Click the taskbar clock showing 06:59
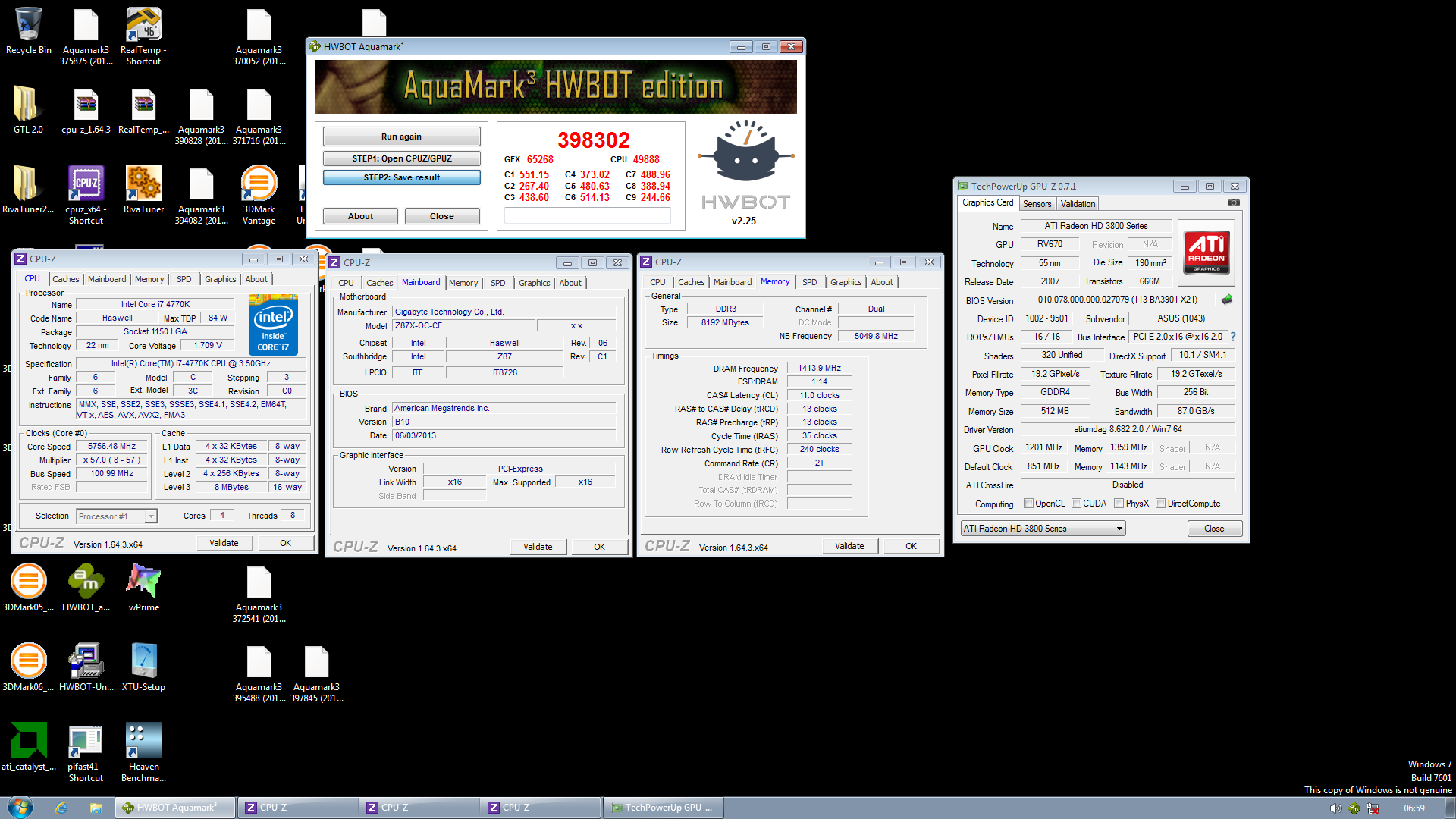This screenshot has height=819, width=1456. coord(1414,808)
